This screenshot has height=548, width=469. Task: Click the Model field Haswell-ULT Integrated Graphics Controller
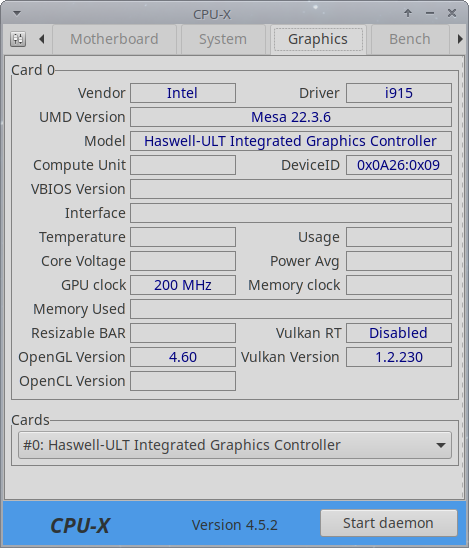coord(291,141)
